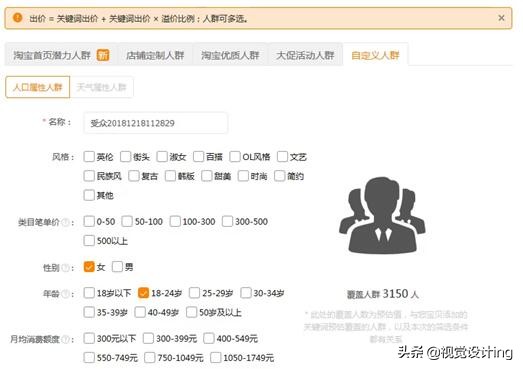Check the 其他 style checkbox

tap(89, 195)
